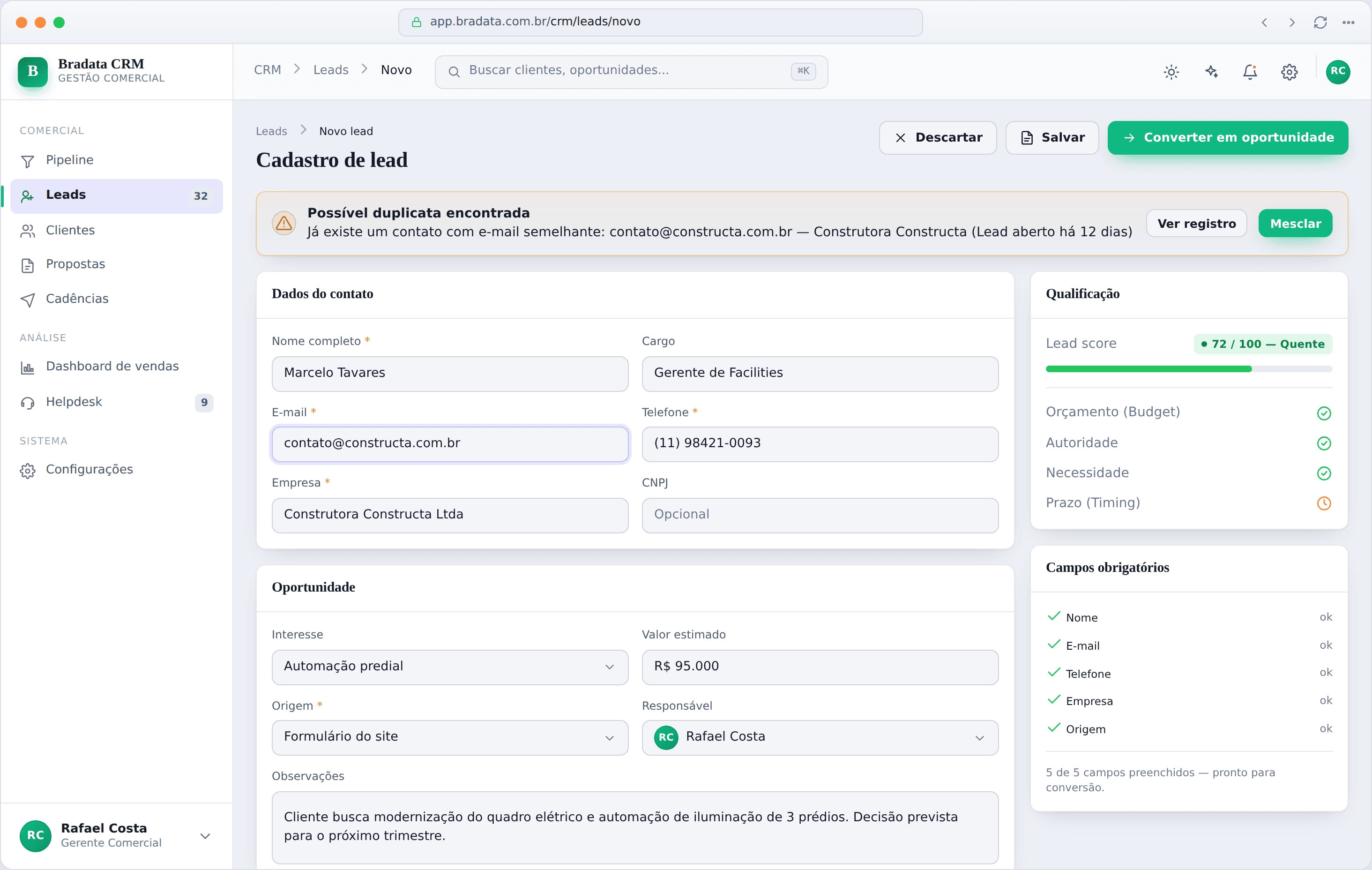Open the notifications bell
The width and height of the screenshot is (1372, 870).
(1250, 72)
